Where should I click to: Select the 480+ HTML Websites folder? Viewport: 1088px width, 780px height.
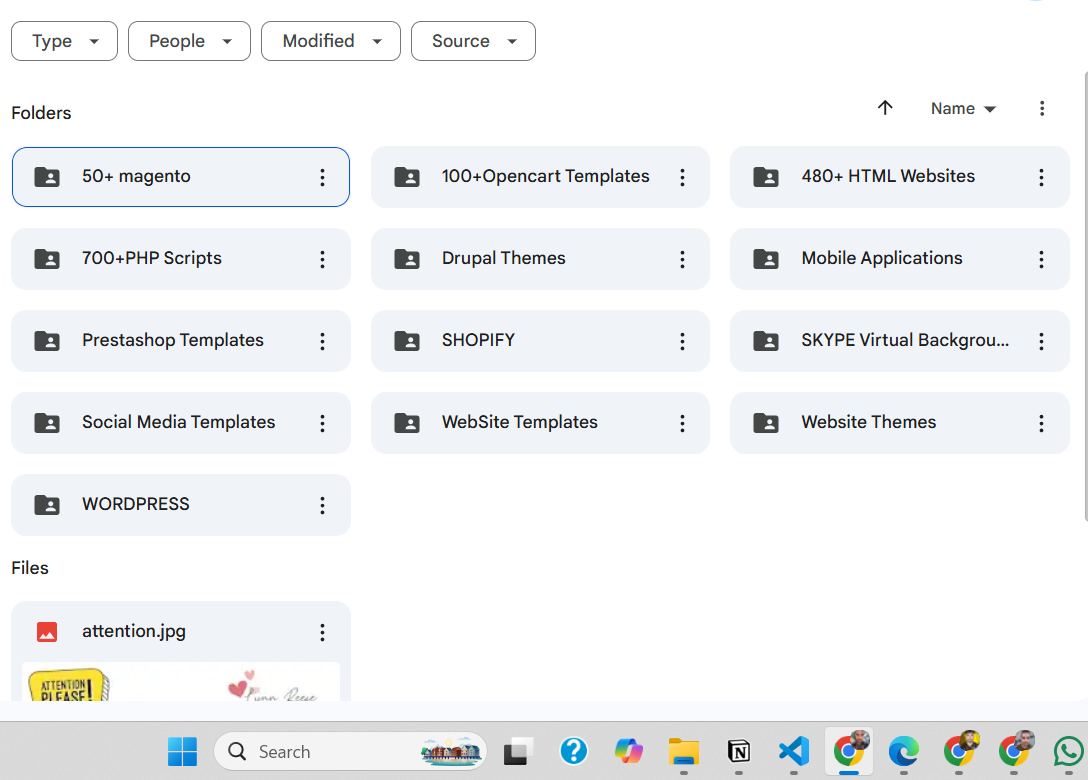pyautogui.click(x=899, y=177)
